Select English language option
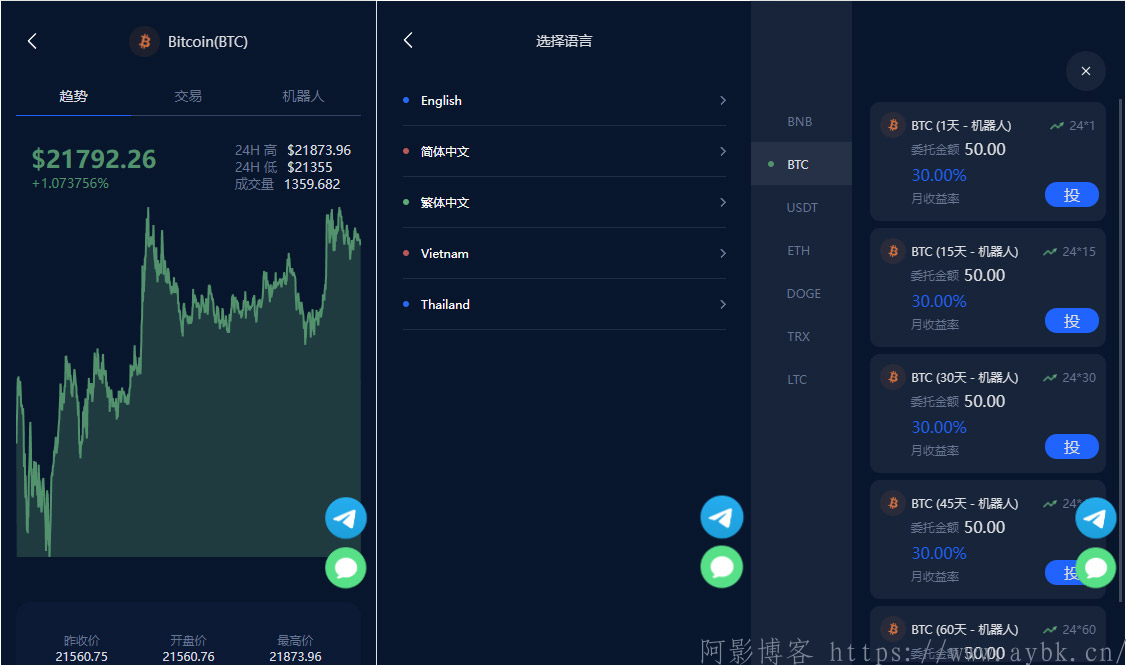Image resolution: width=1127 pixels, height=665 pixels. 564,100
